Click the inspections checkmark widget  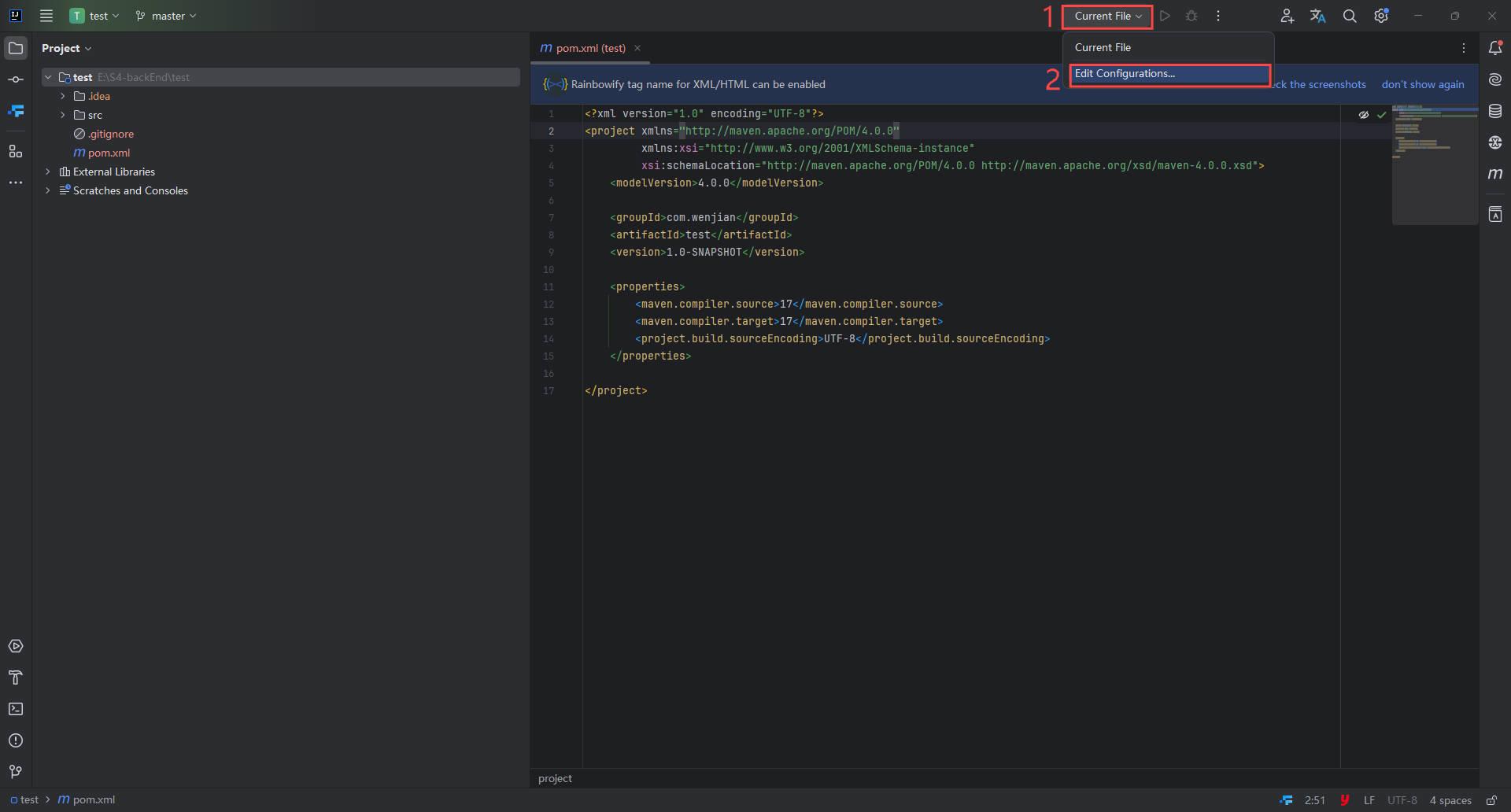[x=1383, y=114]
